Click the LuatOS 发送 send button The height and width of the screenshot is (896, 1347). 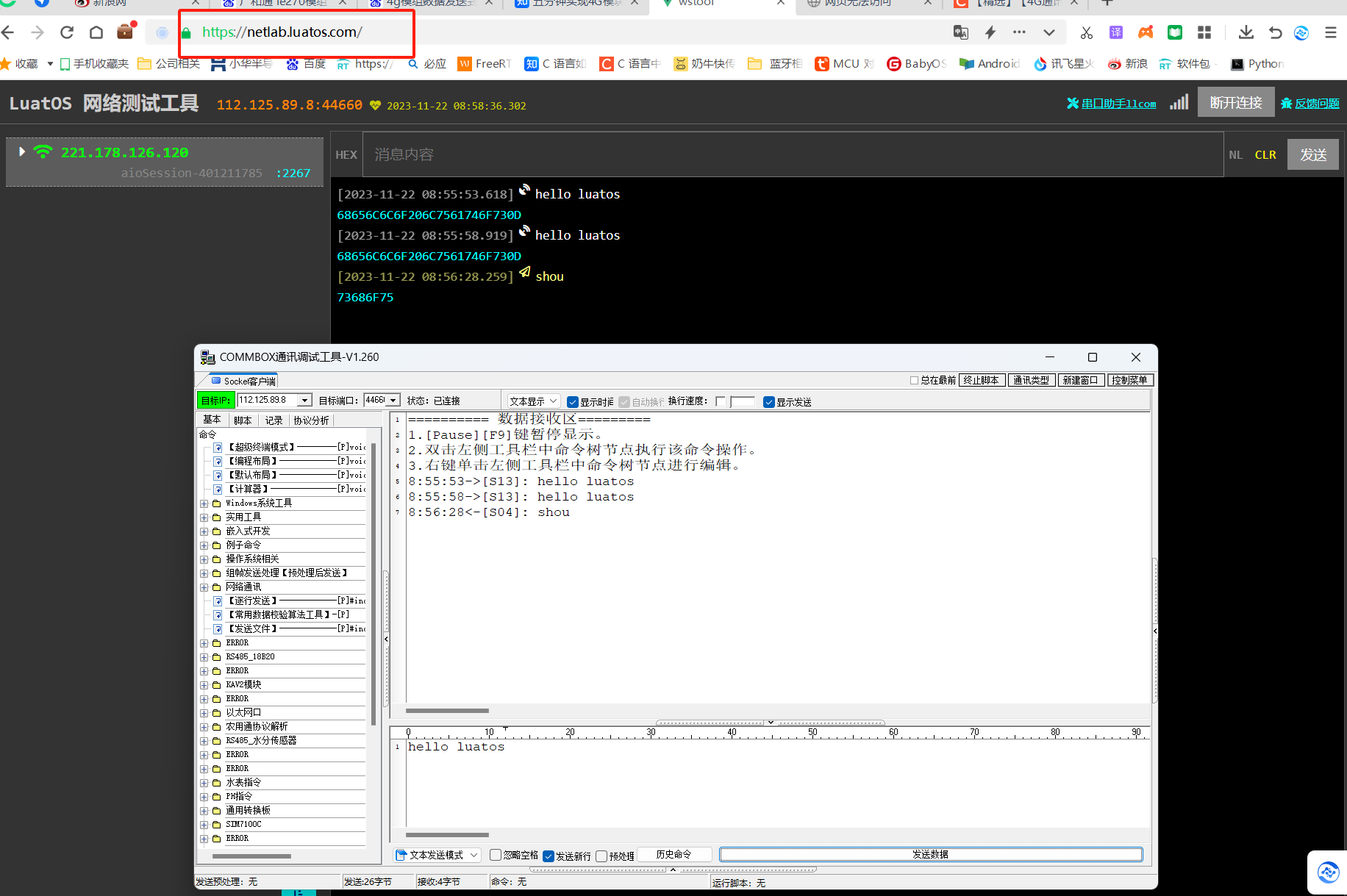pos(1313,154)
